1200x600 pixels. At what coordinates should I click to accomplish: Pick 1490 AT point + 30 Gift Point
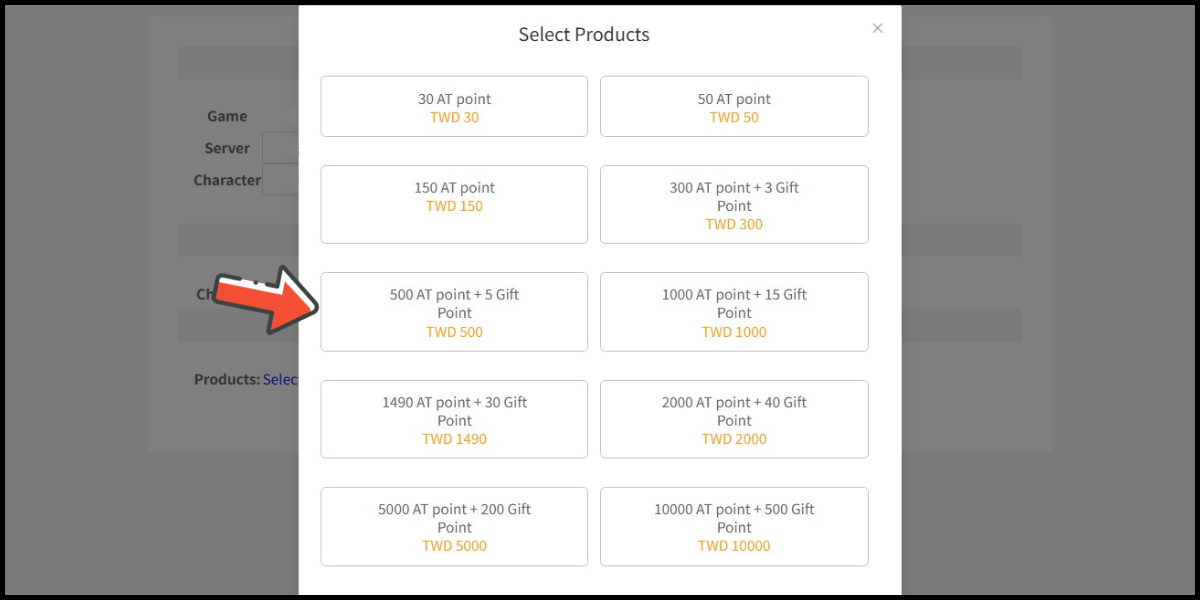pyautogui.click(x=454, y=419)
